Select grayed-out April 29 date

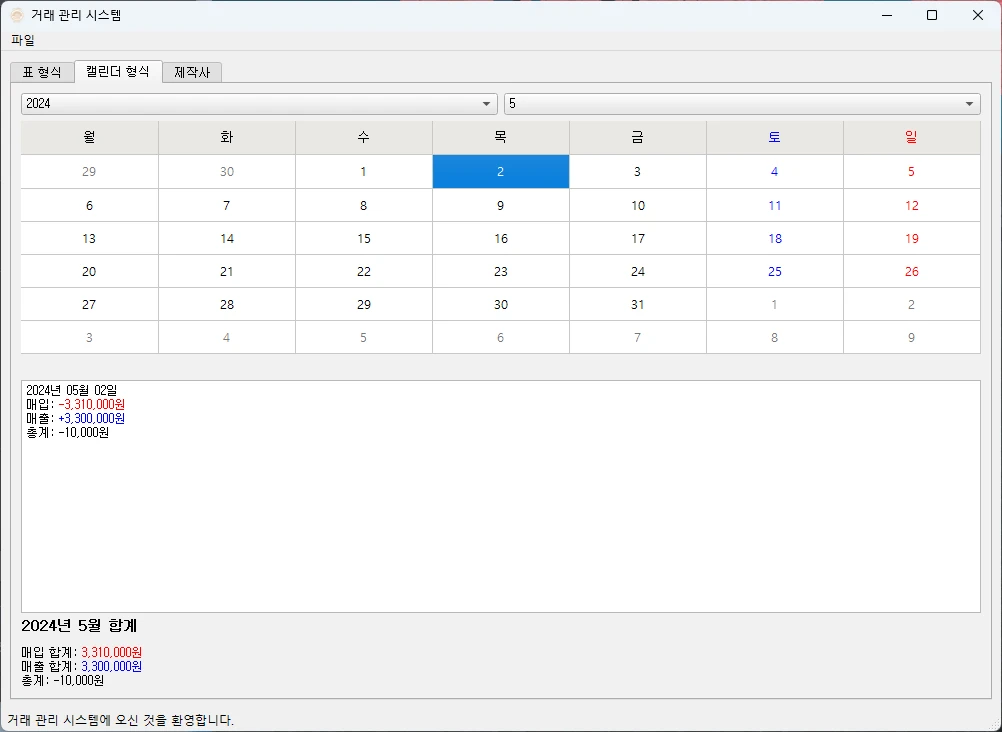coord(89,171)
